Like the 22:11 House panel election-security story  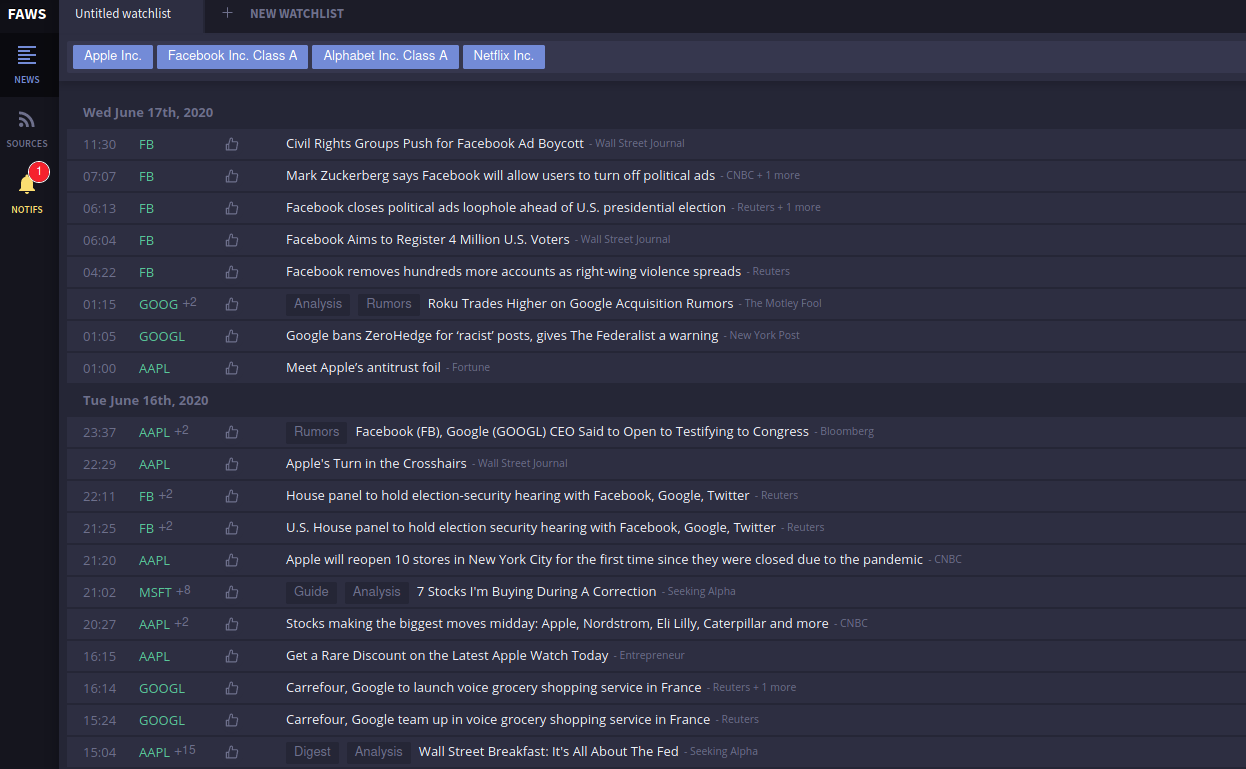point(232,496)
